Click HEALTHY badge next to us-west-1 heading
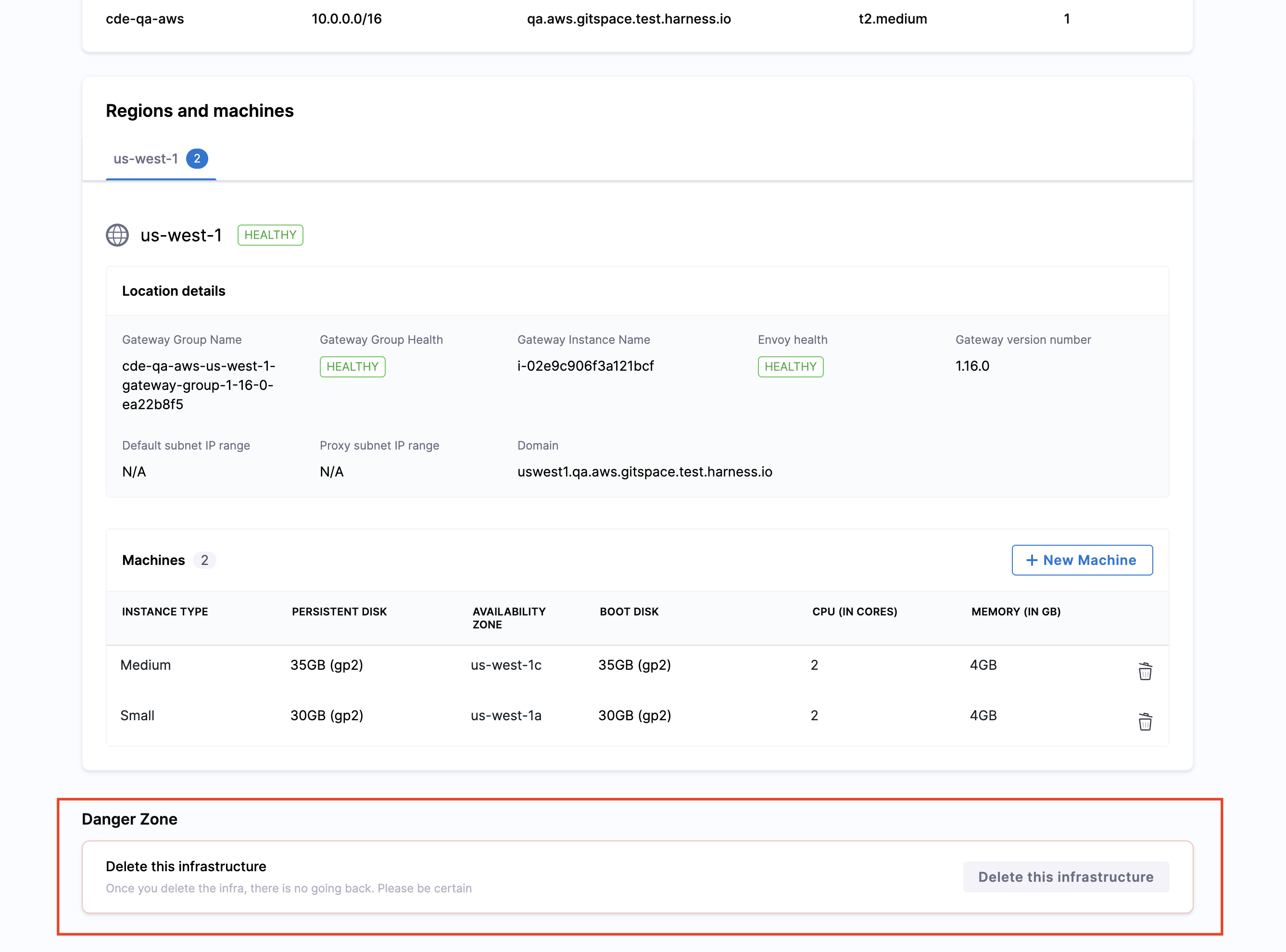The height and width of the screenshot is (952, 1286). tap(270, 235)
